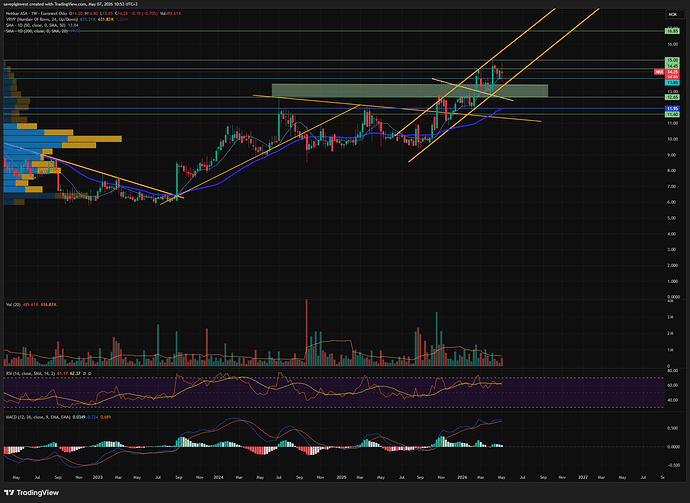This screenshot has height=503, width=690.
Task: Select the 16.85 green price level label
Action: point(672,31)
